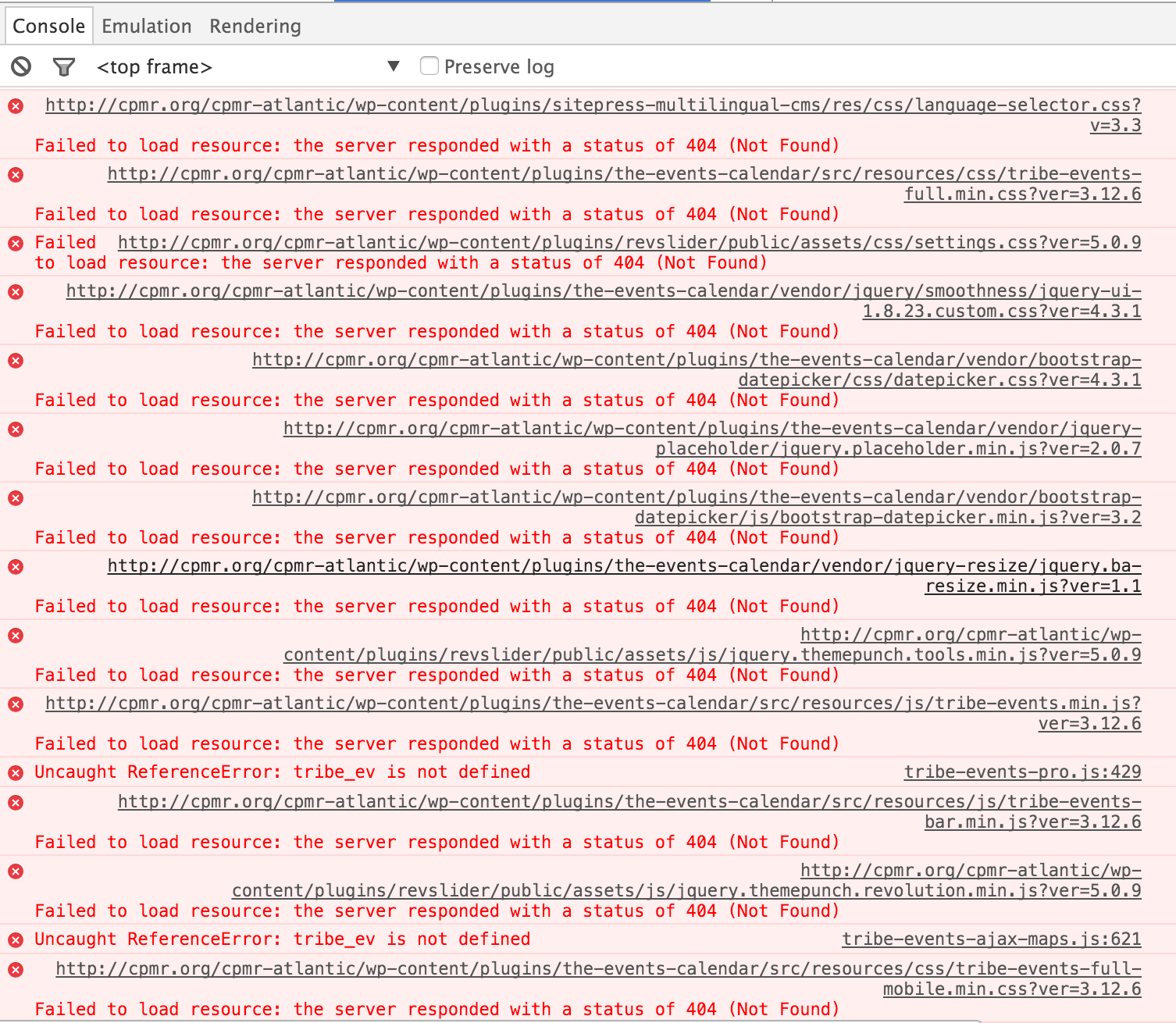Expand the top frame context dropdown arrow
This screenshot has height=1023, width=1176.
click(x=394, y=66)
